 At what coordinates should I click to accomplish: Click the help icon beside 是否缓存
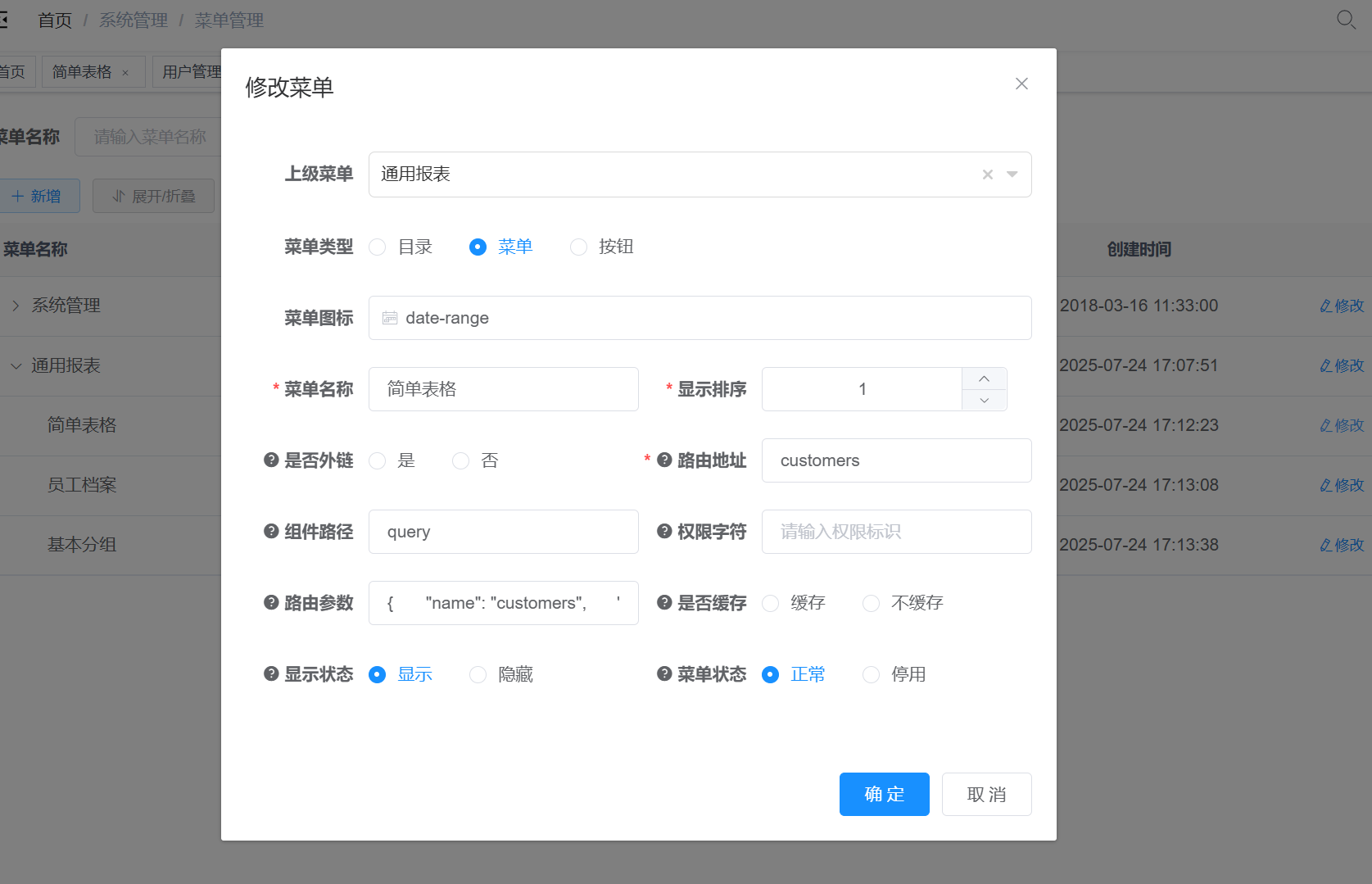coord(664,602)
